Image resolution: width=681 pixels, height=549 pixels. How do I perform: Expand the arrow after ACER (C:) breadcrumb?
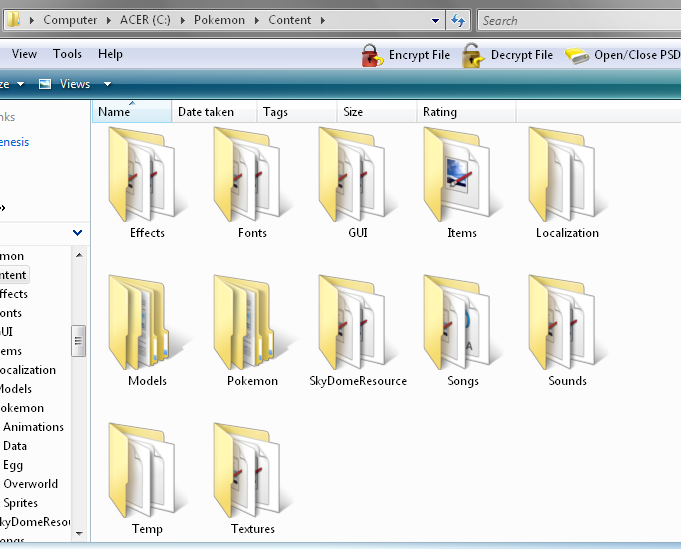tap(183, 20)
